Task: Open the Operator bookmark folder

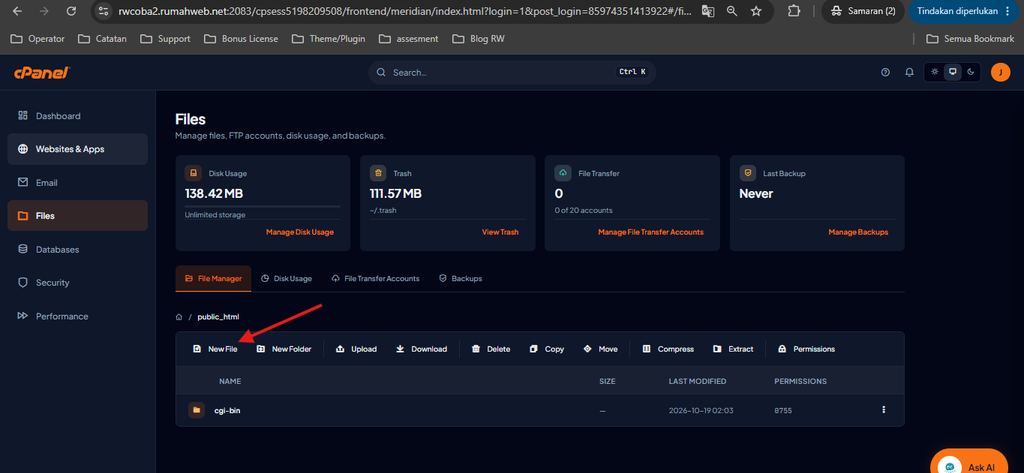Action: click(x=38, y=39)
